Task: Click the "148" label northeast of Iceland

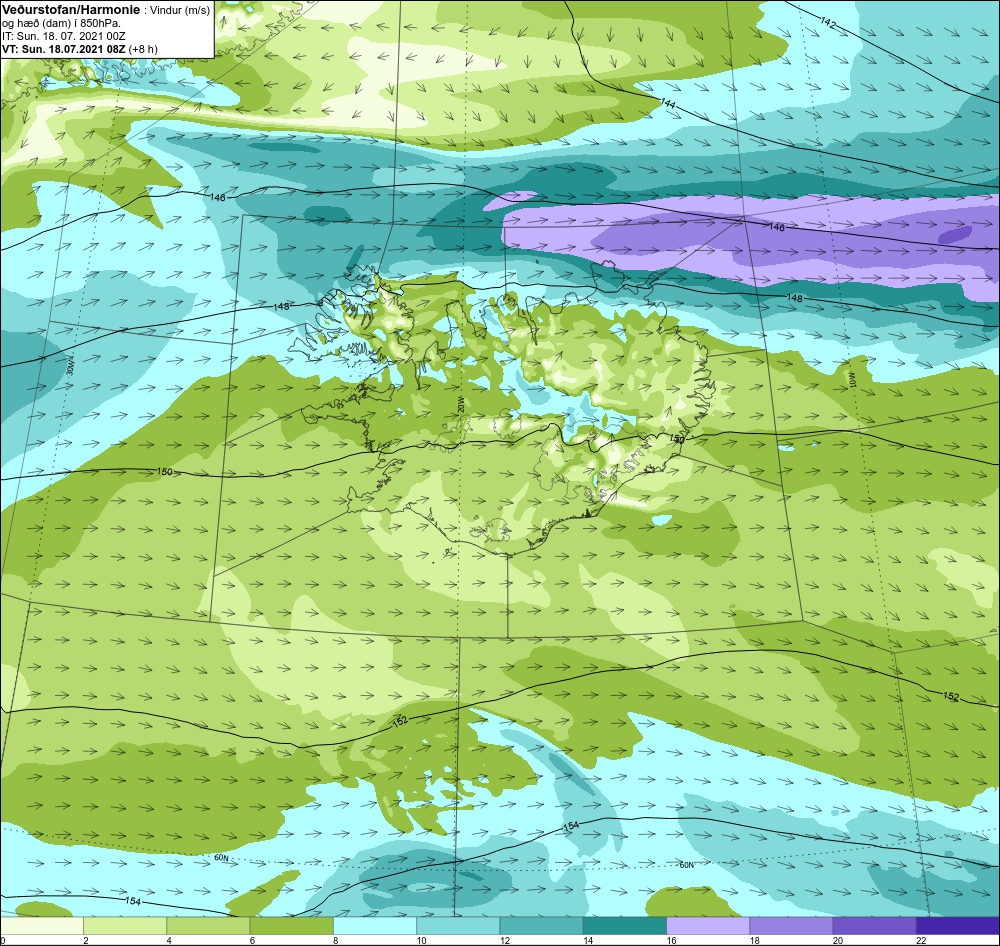Action: (795, 298)
